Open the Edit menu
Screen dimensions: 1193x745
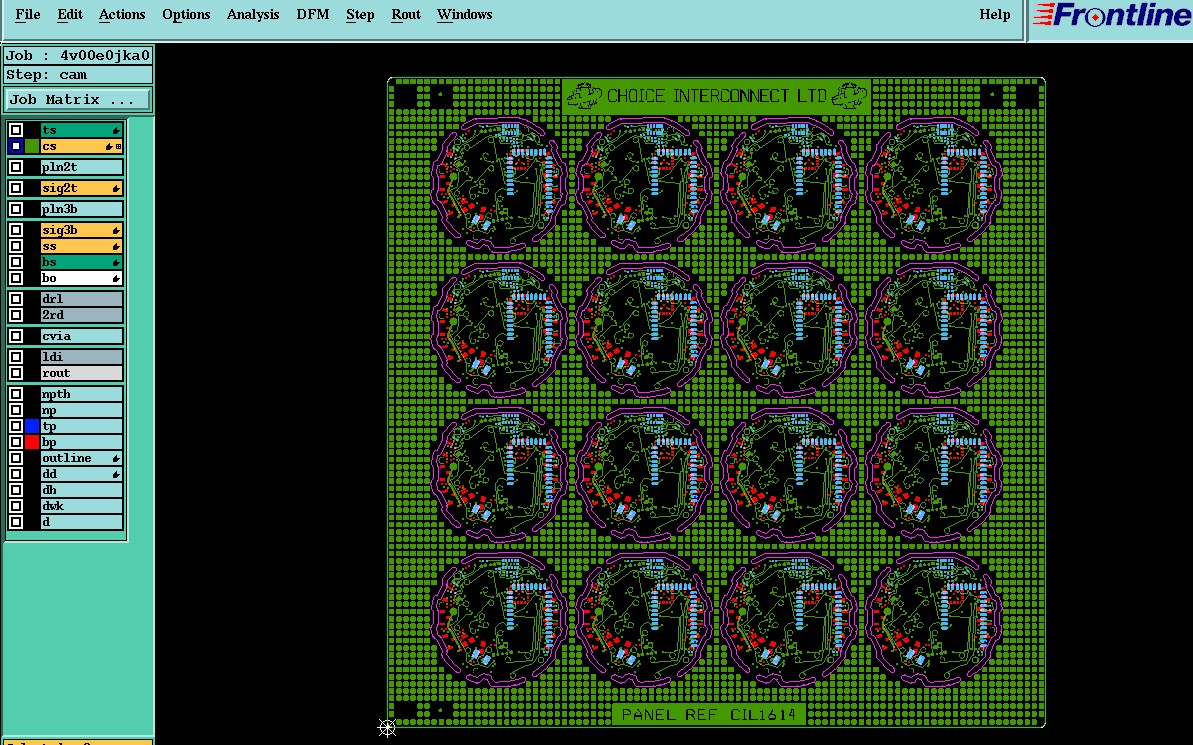69,14
